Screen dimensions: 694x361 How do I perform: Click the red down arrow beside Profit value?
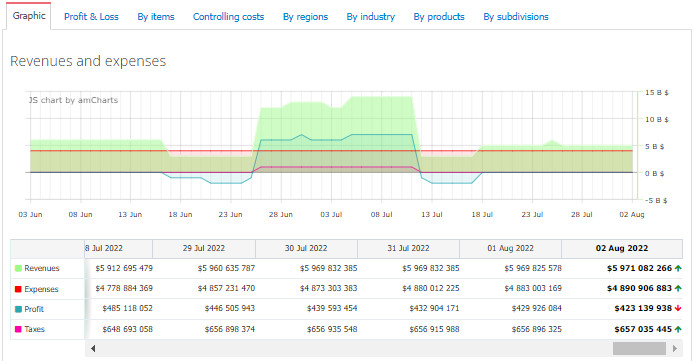click(678, 308)
